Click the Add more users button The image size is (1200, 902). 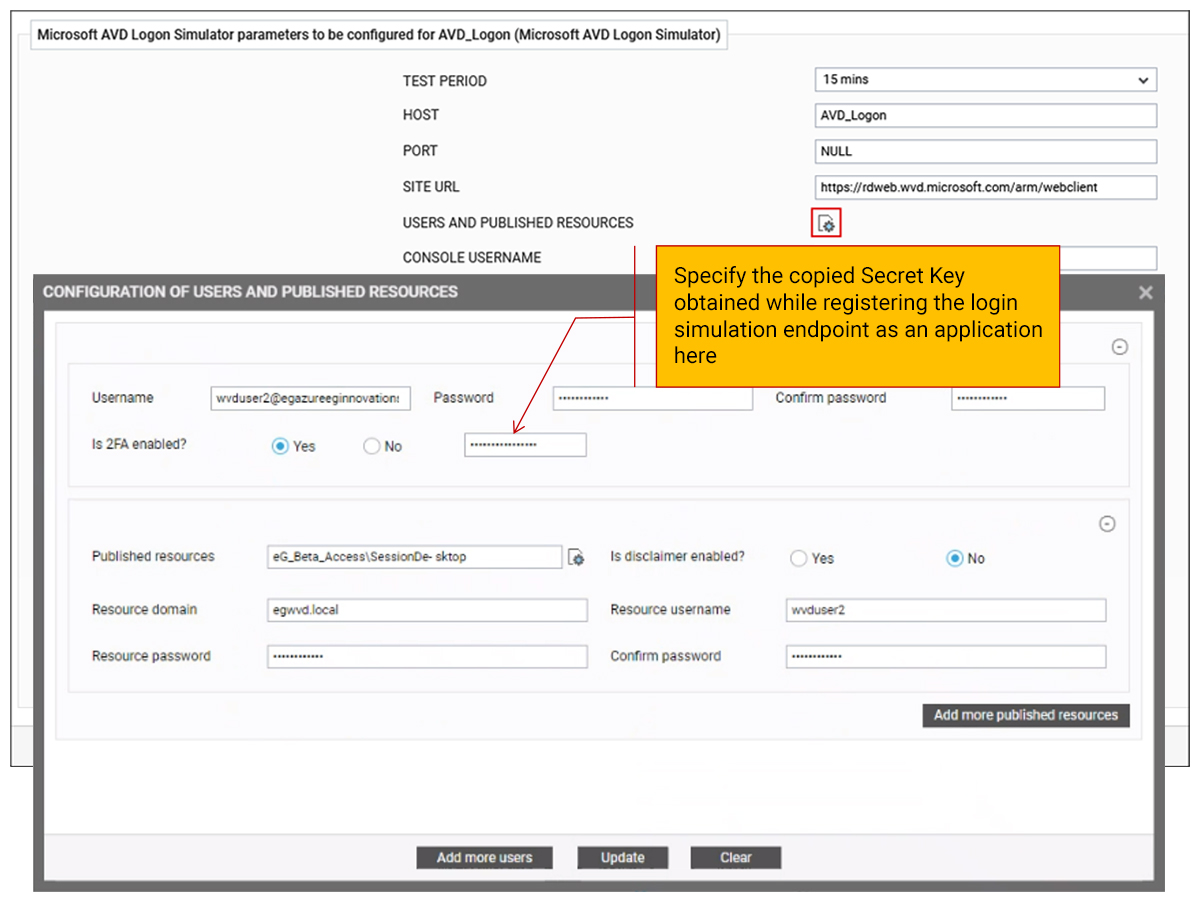(x=484, y=858)
